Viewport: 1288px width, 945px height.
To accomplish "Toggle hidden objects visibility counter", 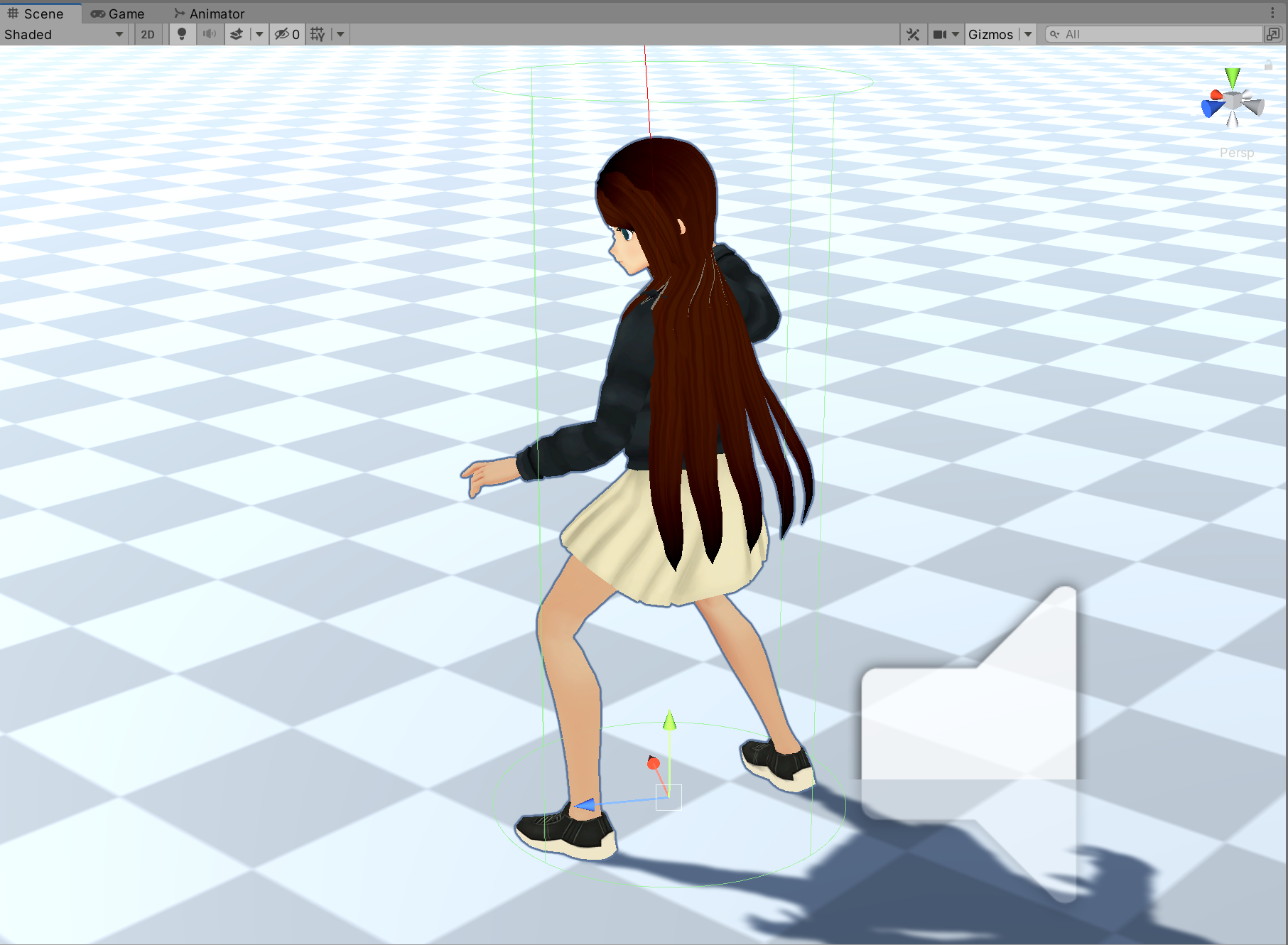I will point(287,34).
